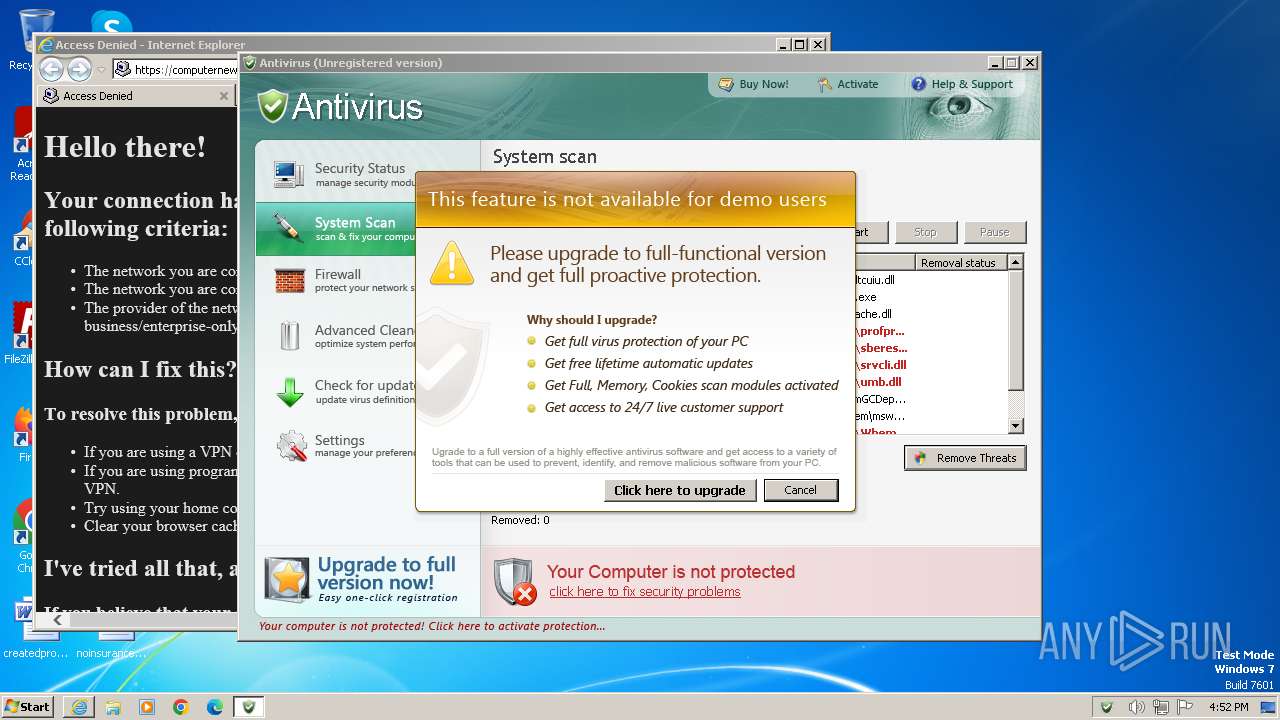Viewport: 1280px width, 720px height.
Task: Click the Stop scan button
Action: pos(925,232)
